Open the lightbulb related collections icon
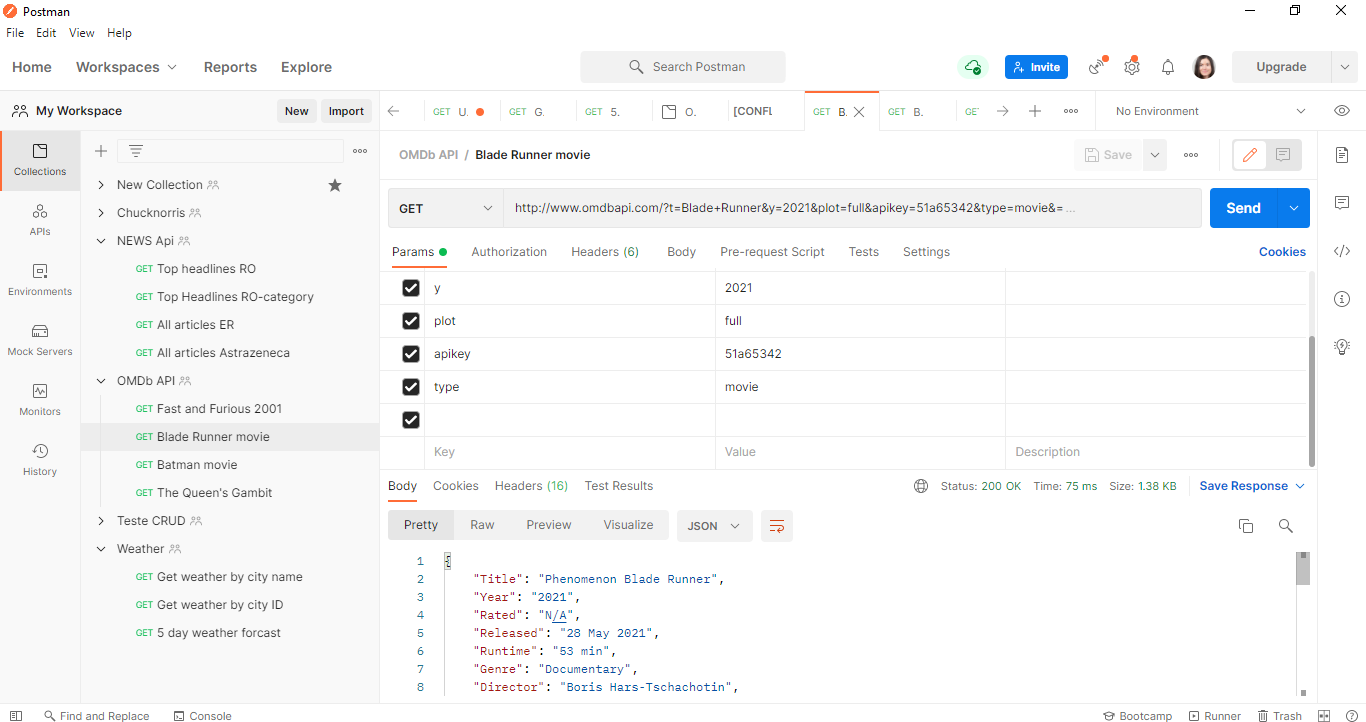The width and height of the screenshot is (1366, 722). pyautogui.click(x=1342, y=347)
